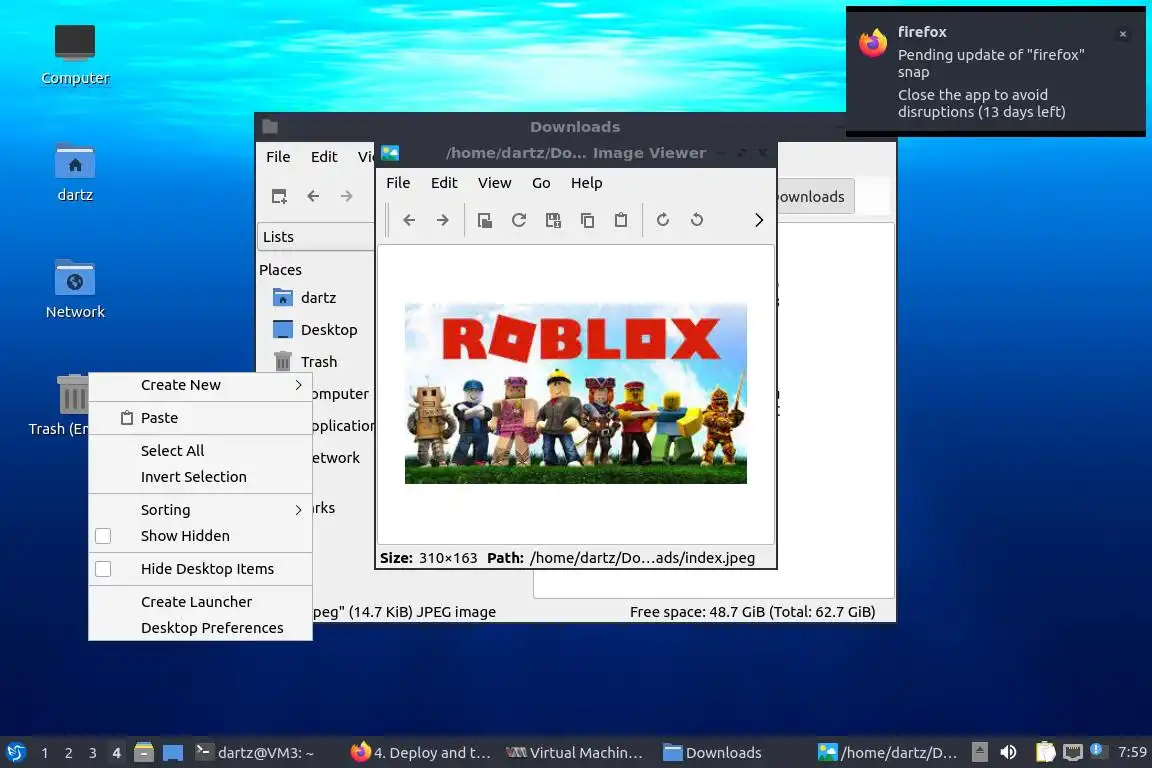
Task: Launch file manager from panel quicklaunch
Action: [144, 753]
